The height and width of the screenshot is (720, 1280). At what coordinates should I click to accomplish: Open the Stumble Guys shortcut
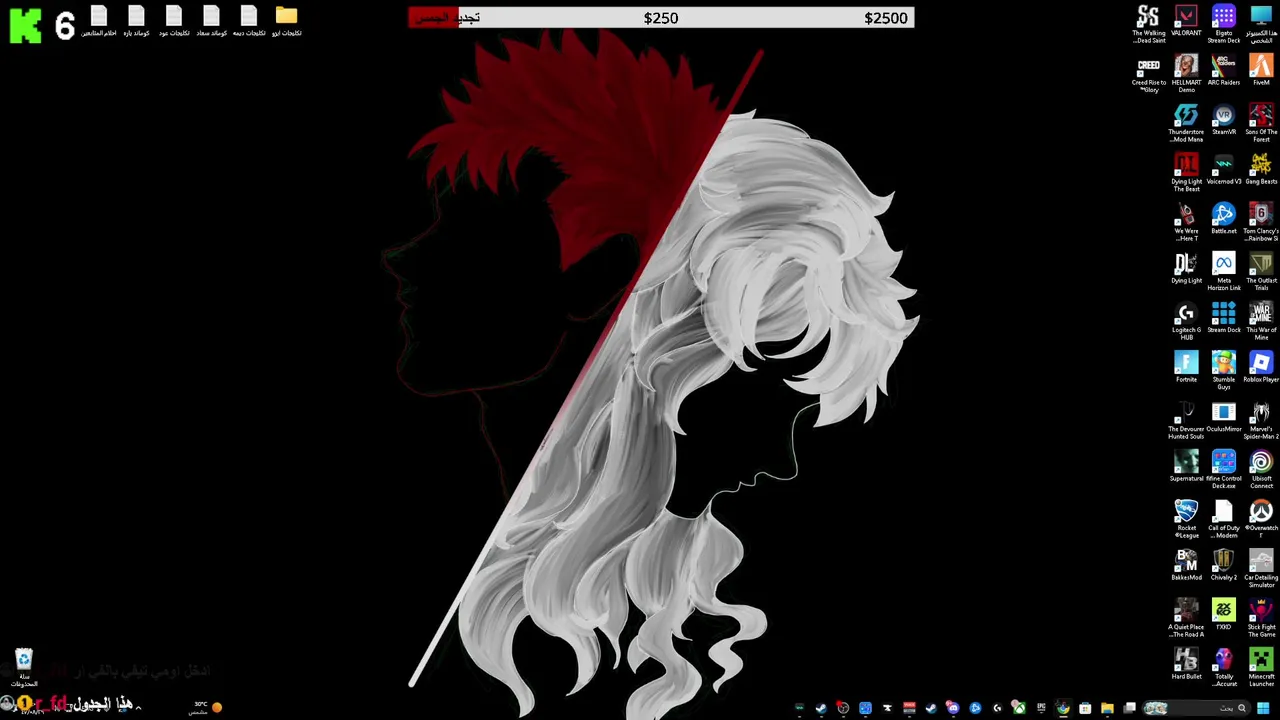tap(1224, 370)
